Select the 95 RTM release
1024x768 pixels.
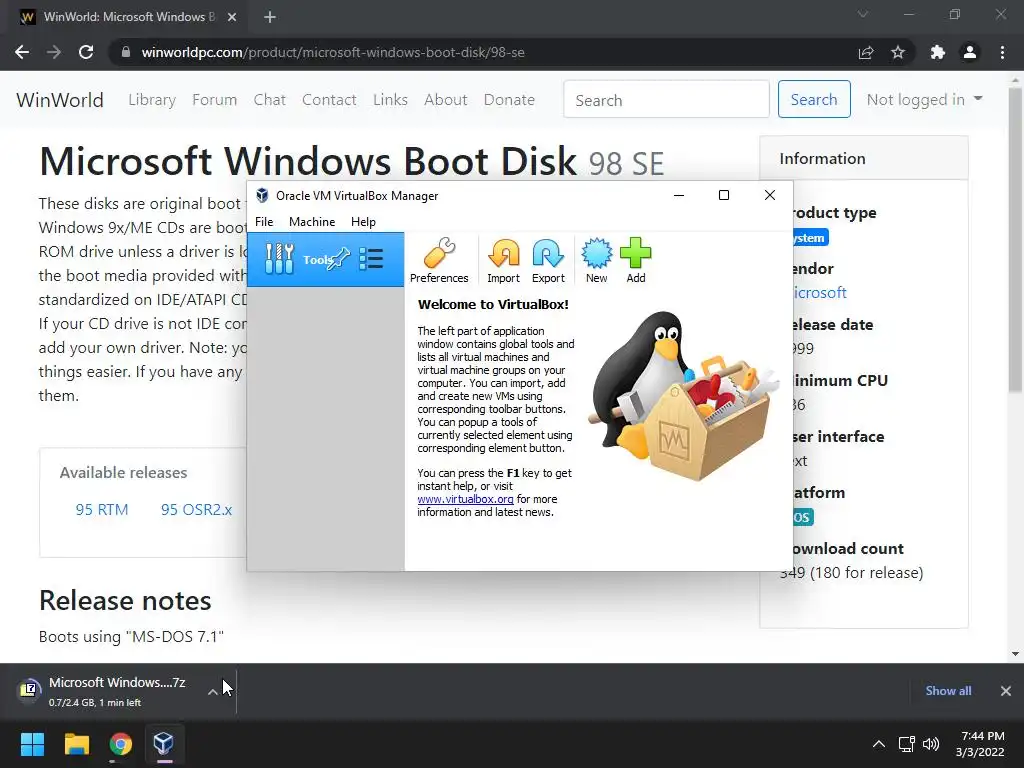[102, 509]
